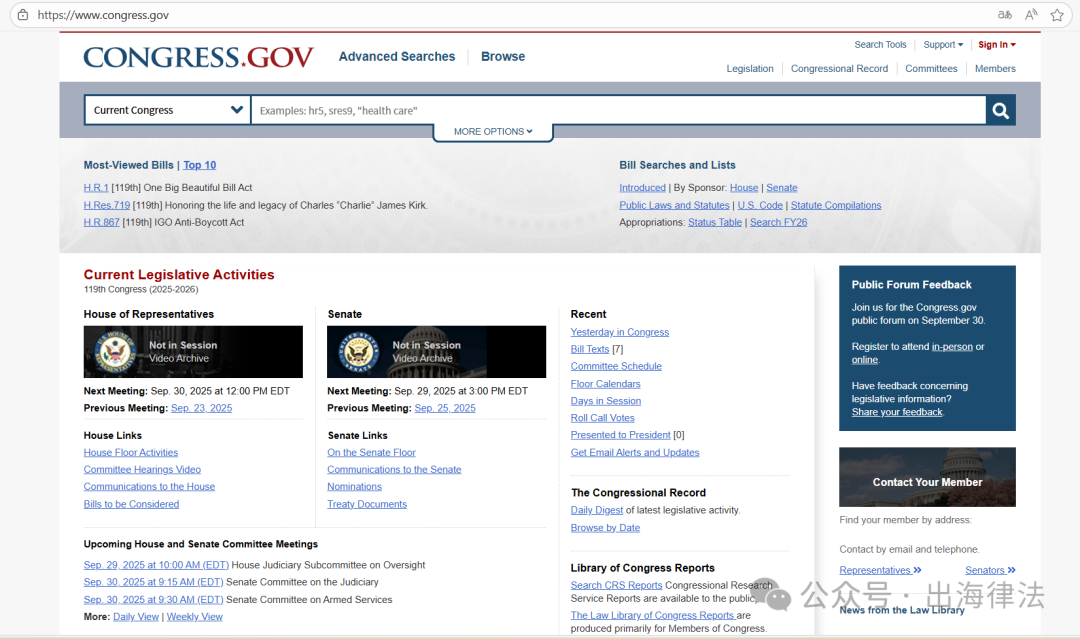Go to Legislation in top navigation

pyautogui.click(x=749, y=69)
